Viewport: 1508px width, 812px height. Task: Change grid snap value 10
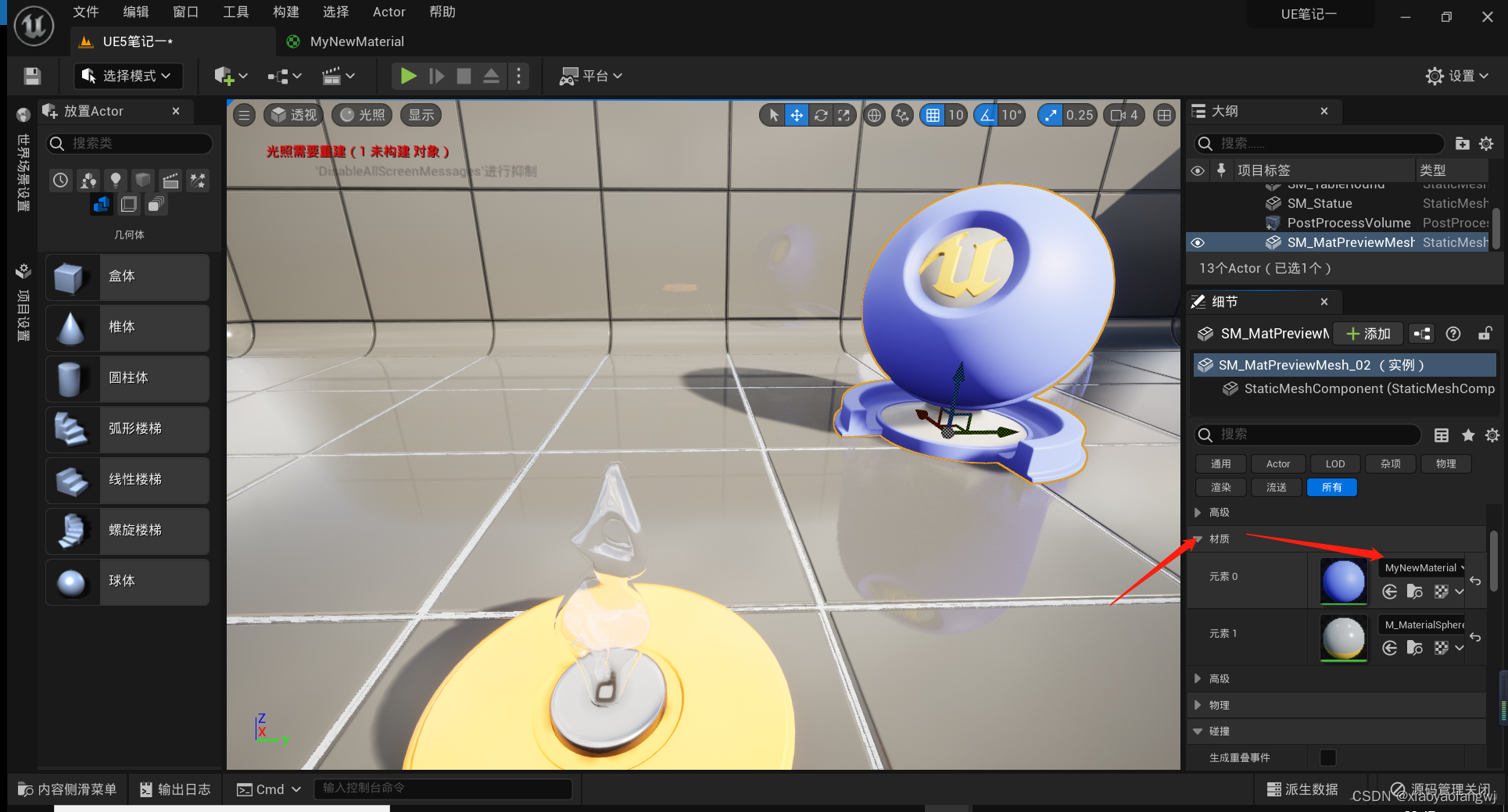click(x=956, y=115)
